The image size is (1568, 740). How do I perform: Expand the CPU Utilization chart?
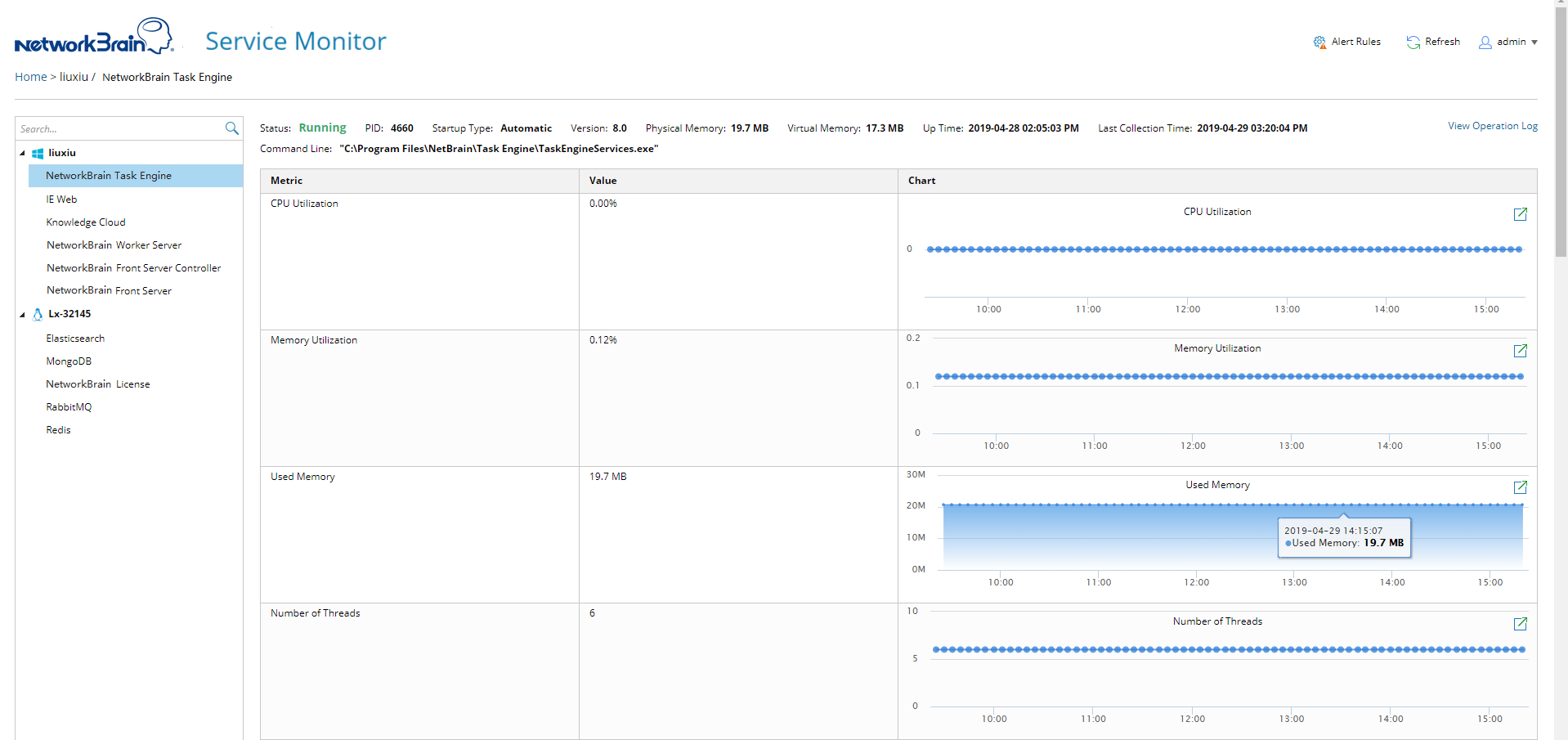coord(1521,214)
